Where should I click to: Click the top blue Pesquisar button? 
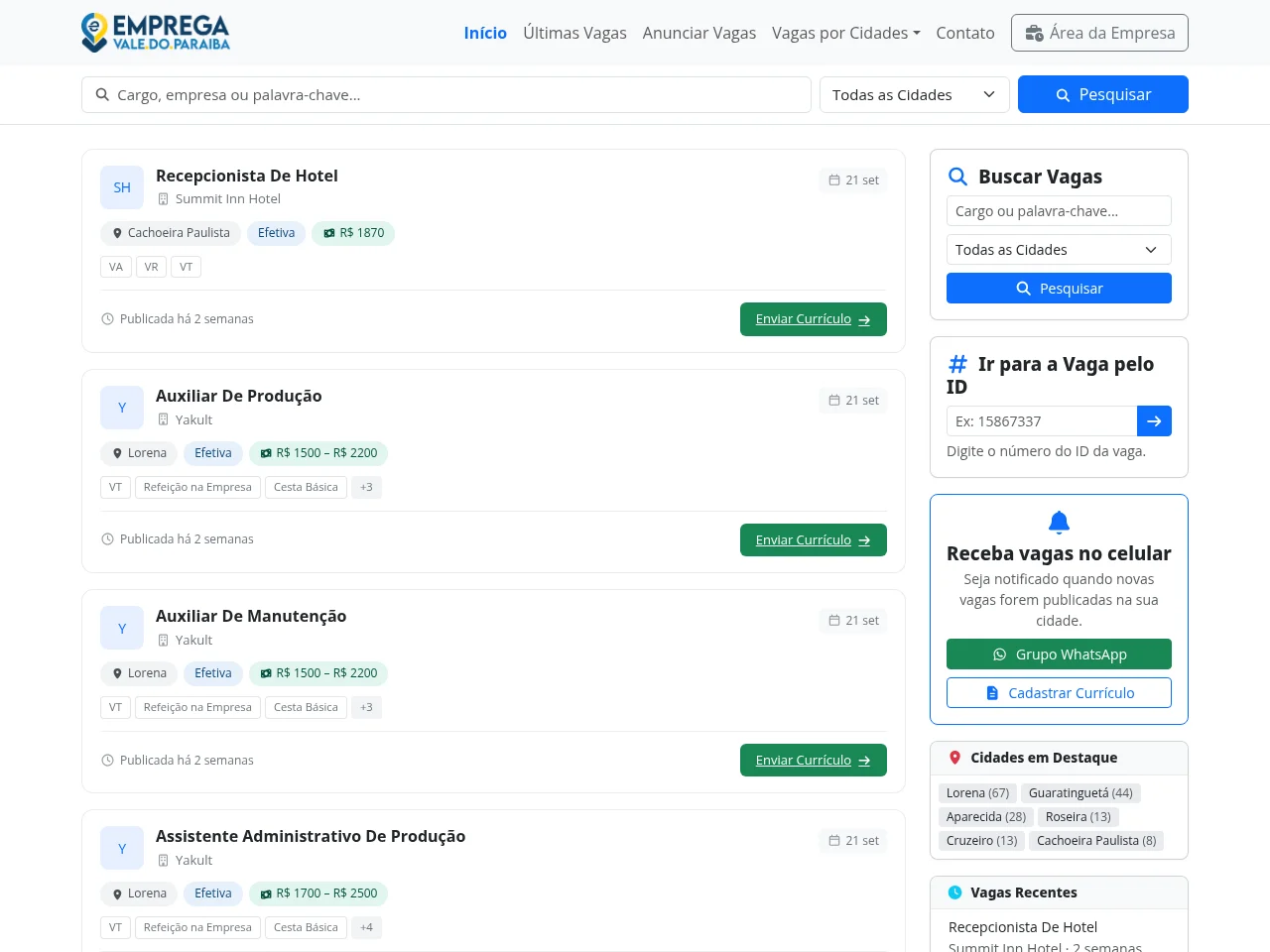pos(1103,94)
